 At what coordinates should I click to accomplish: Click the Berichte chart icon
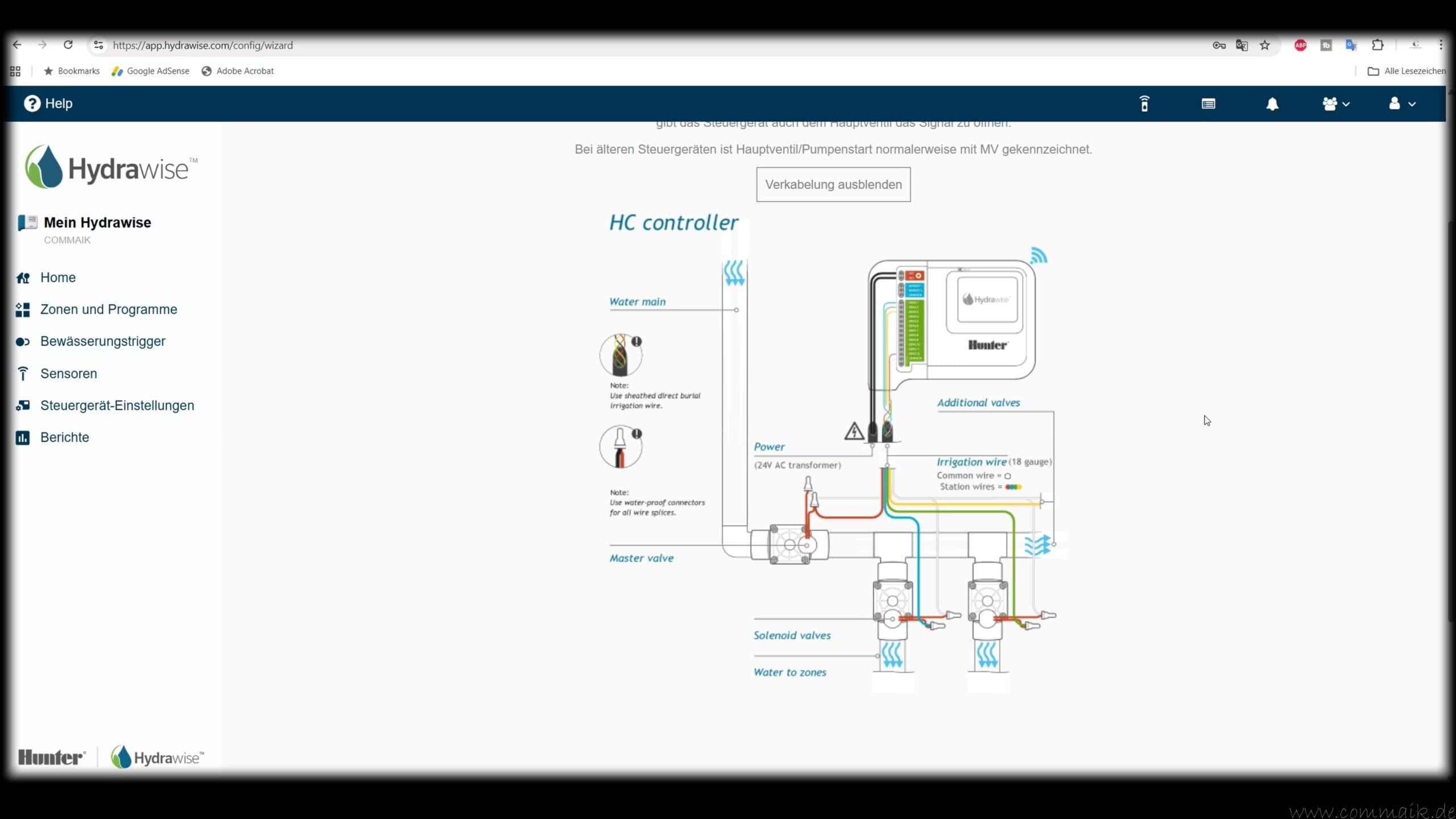[23, 437]
